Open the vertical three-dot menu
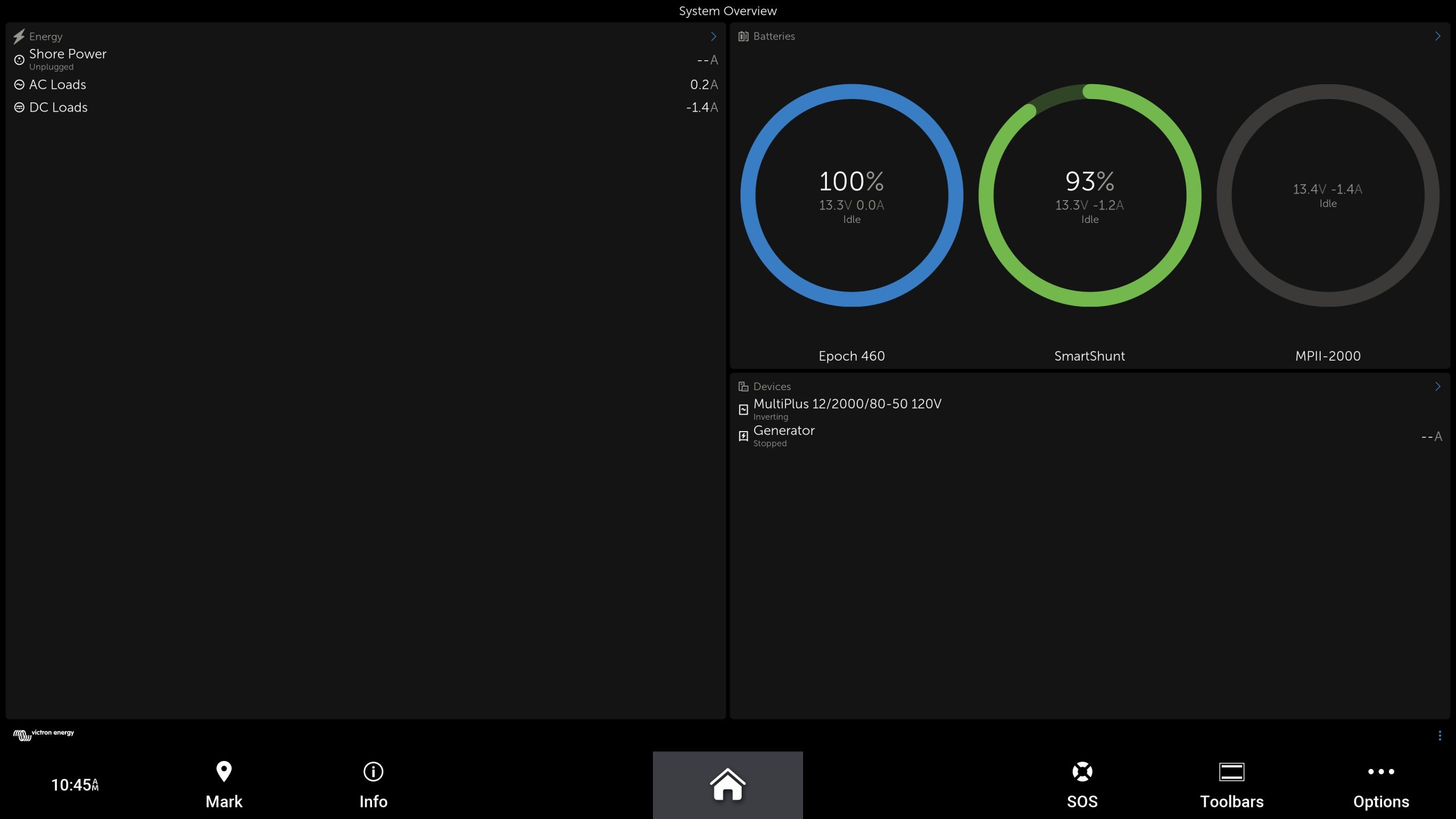The width and height of the screenshot is (1456, 819). coord(1440,735)
